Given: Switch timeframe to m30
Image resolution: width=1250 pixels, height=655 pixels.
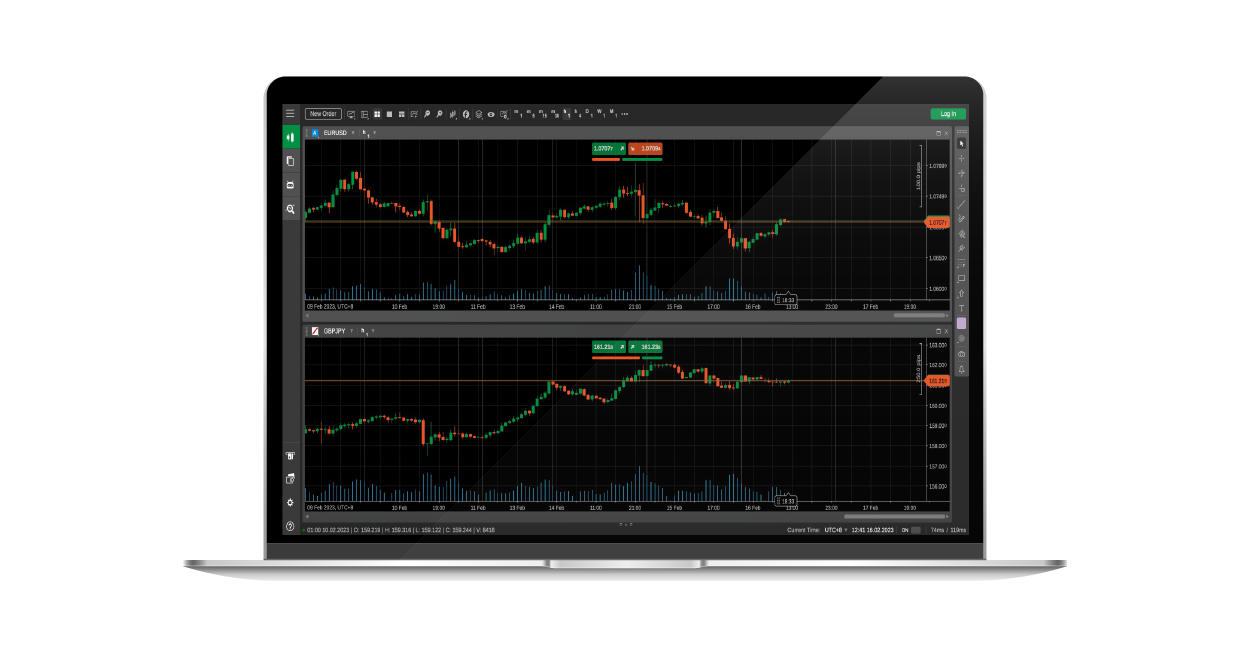Looking at the screenshot, I should click(555, 114).
